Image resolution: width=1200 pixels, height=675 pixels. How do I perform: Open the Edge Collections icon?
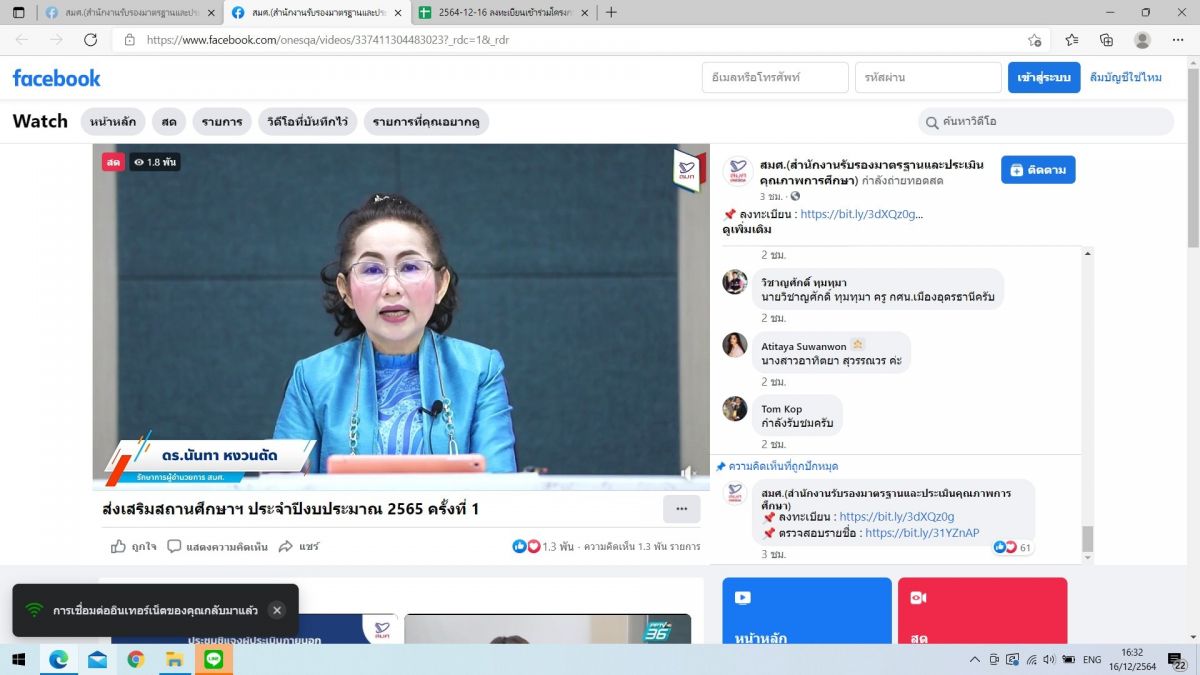click(1106, 40)
